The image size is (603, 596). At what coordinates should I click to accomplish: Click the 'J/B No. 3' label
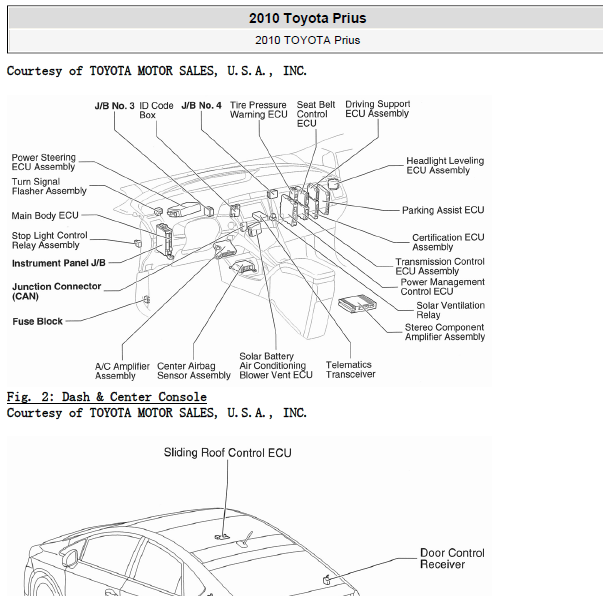tap(115, 106)
